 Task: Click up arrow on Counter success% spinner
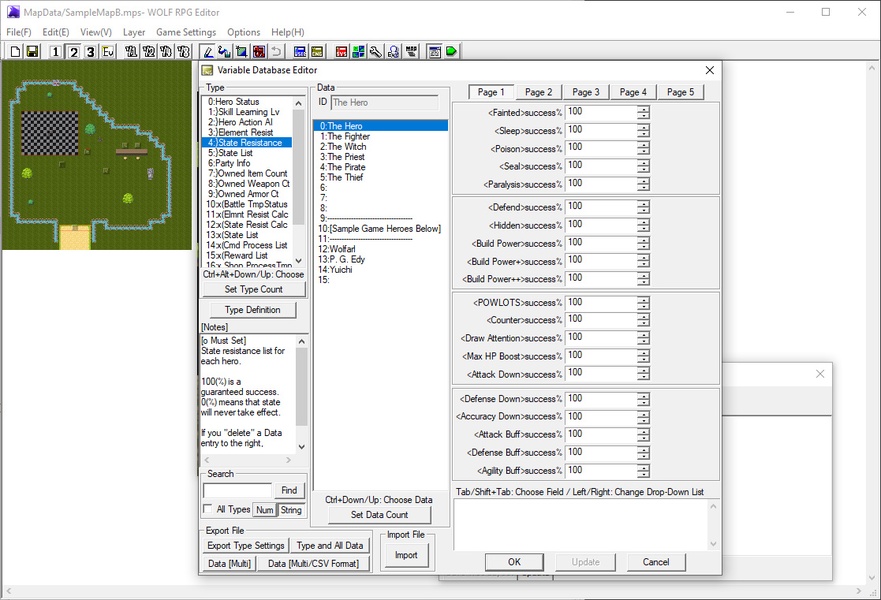[643, 316]
